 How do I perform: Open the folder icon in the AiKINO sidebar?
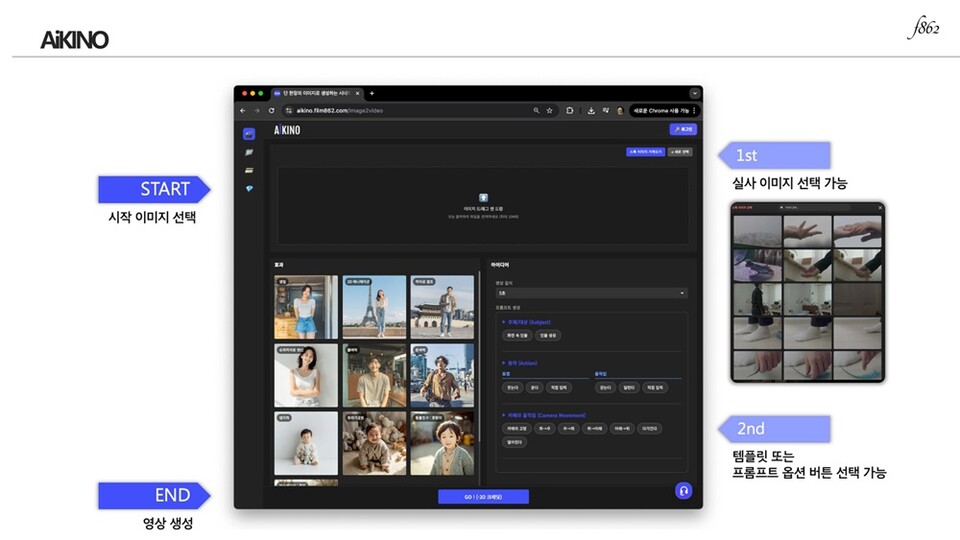pyautogui.click(x=249, y=152)
